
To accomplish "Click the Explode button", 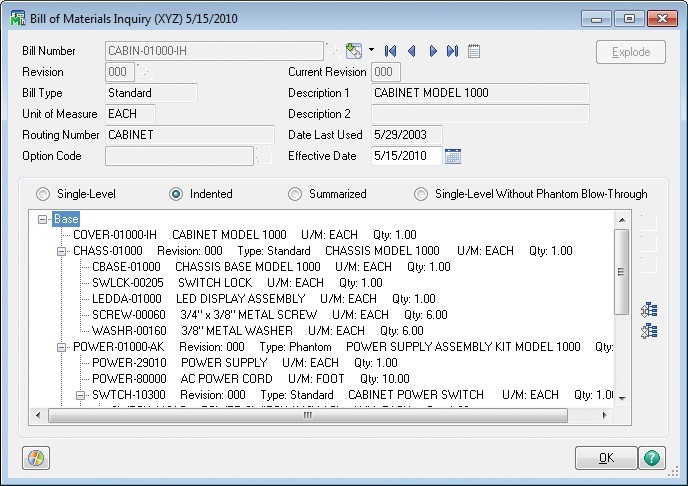I will 631,52.
